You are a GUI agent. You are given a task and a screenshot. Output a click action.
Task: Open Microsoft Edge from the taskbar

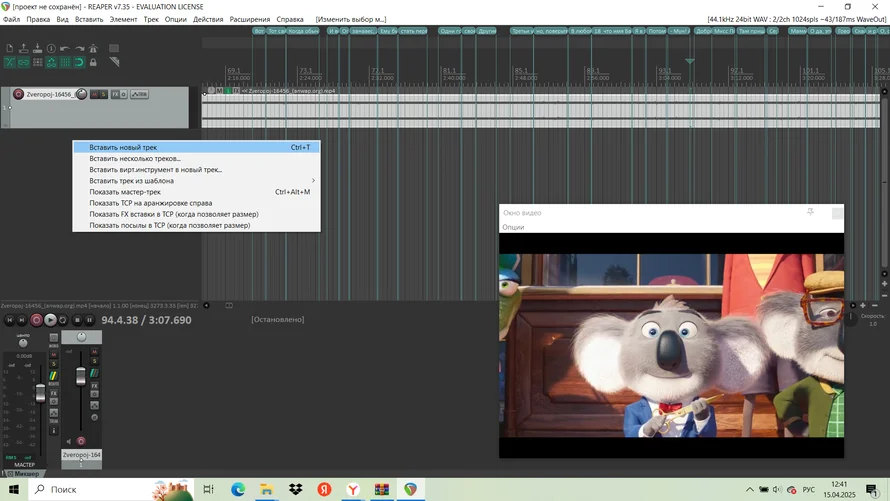238,489
